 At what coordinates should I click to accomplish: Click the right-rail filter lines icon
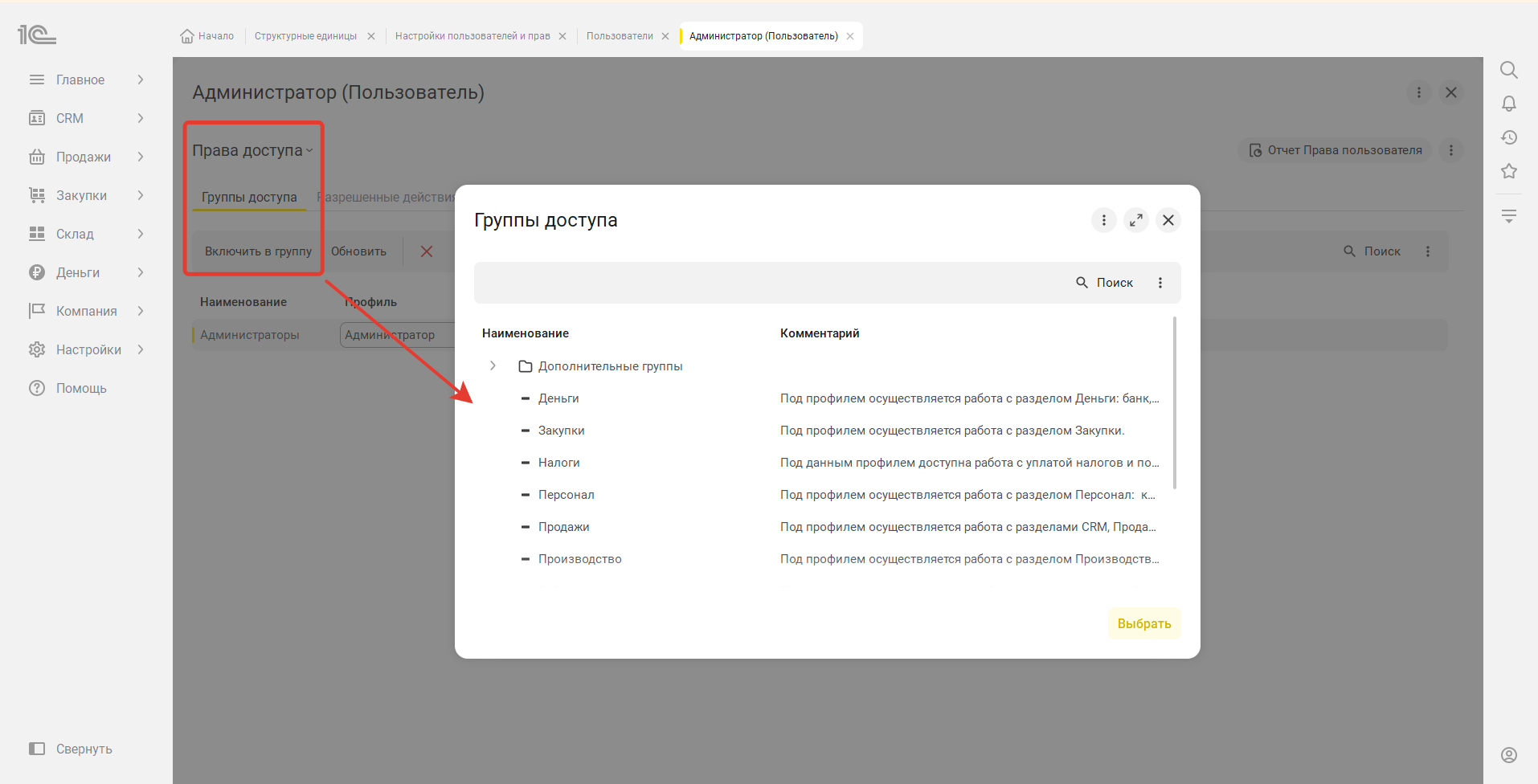(x=1509, y=216)
